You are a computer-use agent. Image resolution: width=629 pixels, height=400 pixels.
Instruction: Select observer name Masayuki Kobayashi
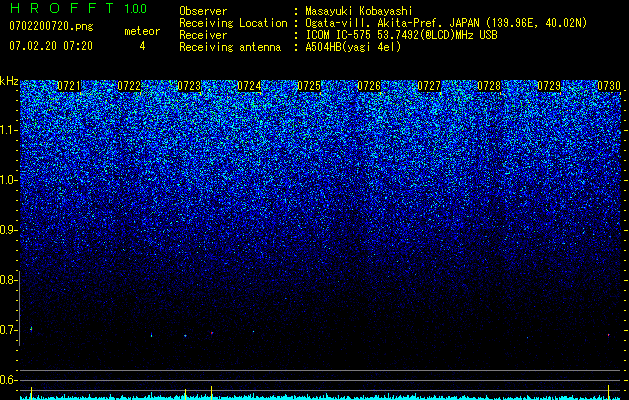tap(359, 11)
